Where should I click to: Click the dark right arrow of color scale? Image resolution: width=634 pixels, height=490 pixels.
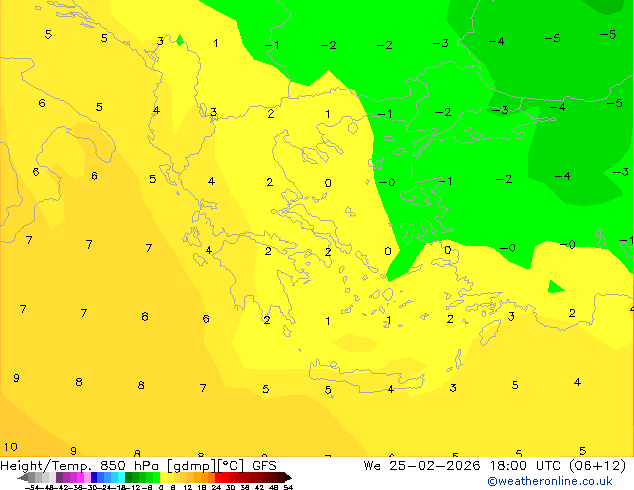point(288,477)
